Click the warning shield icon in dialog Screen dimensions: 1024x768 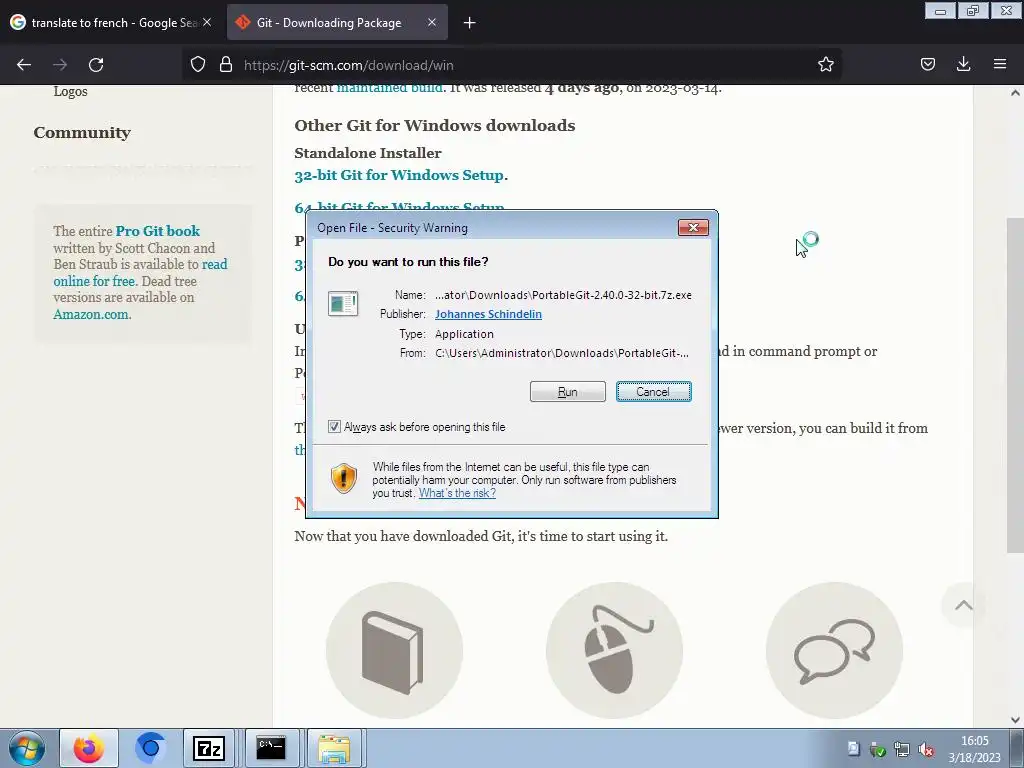344,478
